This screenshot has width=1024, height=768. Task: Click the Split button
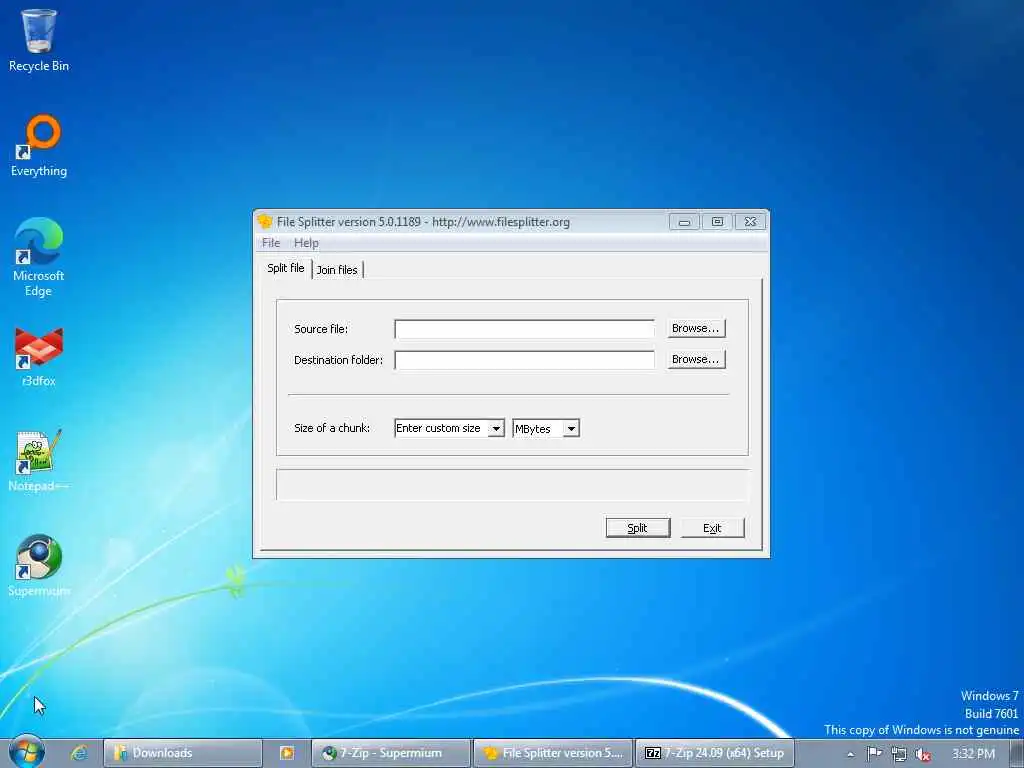click(x=637, y=528)
